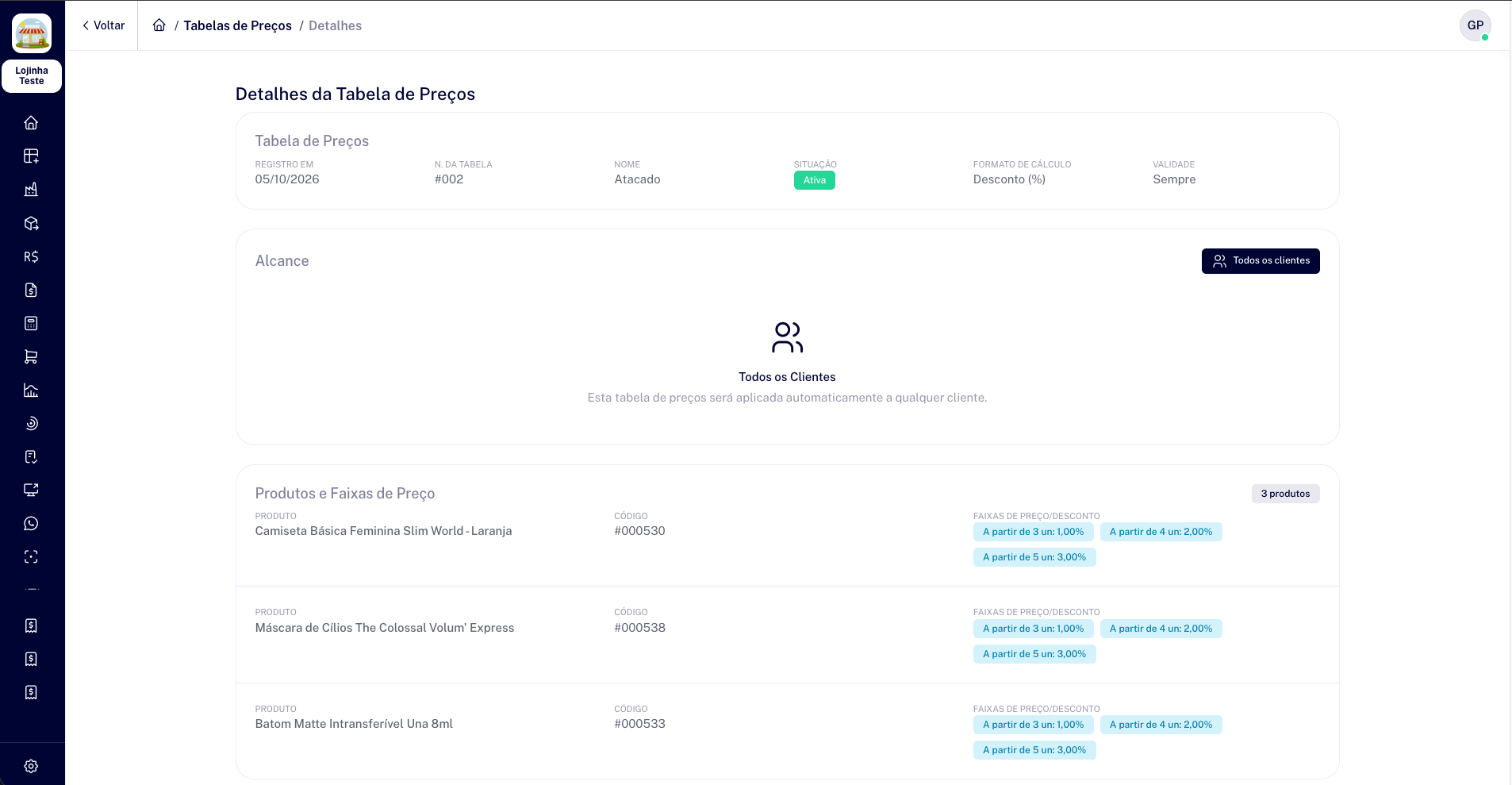The image size is (1512, 785).
Task: Click the Sempre validity value
Action: point(1174,179)
